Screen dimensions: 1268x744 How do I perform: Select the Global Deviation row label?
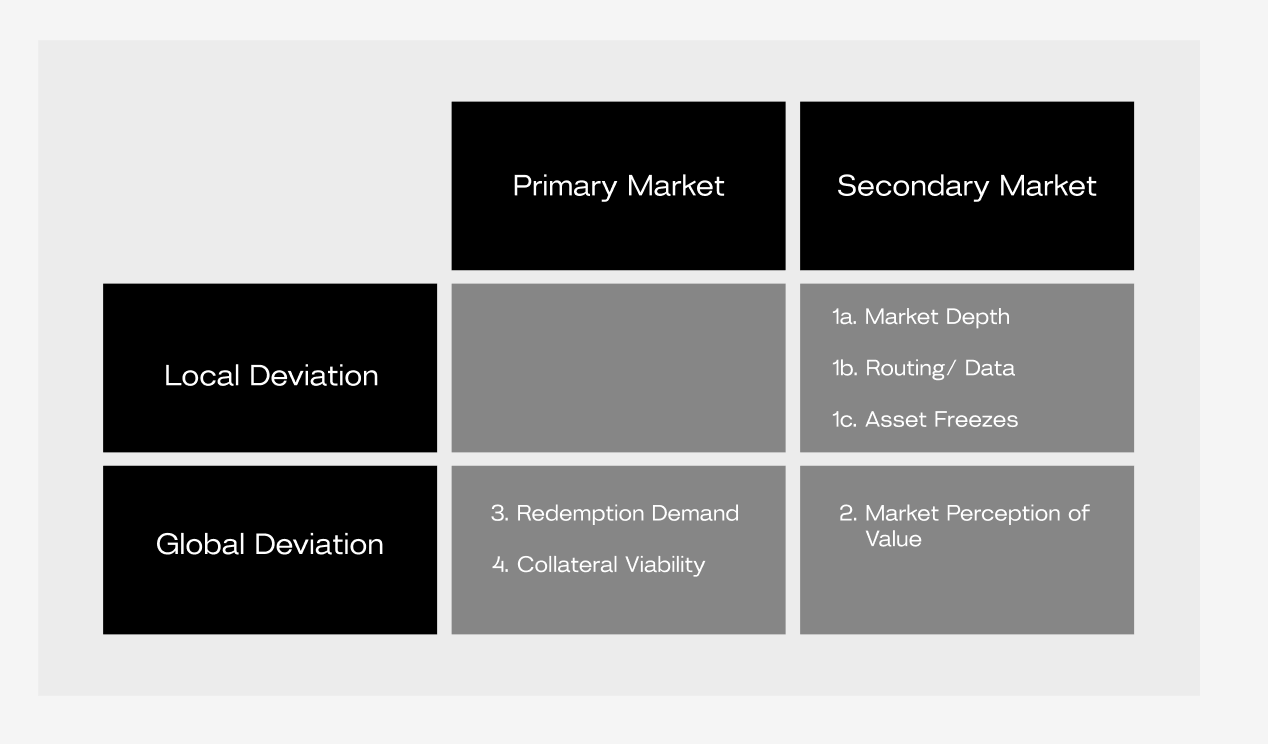(x=270, y=550)
